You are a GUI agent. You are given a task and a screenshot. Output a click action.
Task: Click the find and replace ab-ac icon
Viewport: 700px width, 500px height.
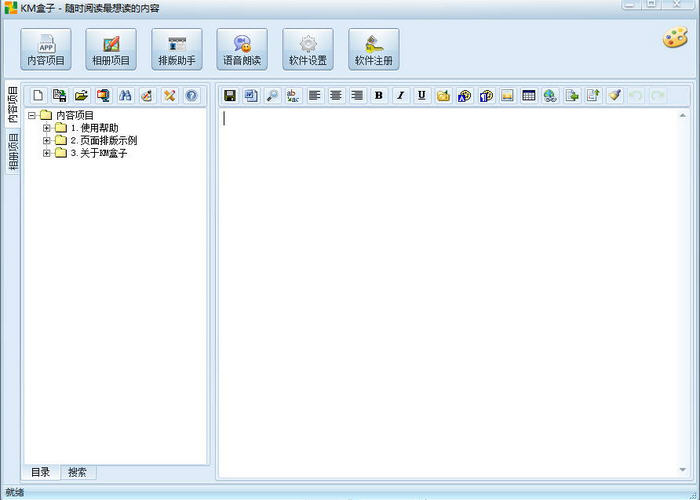pyautogui.click(x=293, y=95)
